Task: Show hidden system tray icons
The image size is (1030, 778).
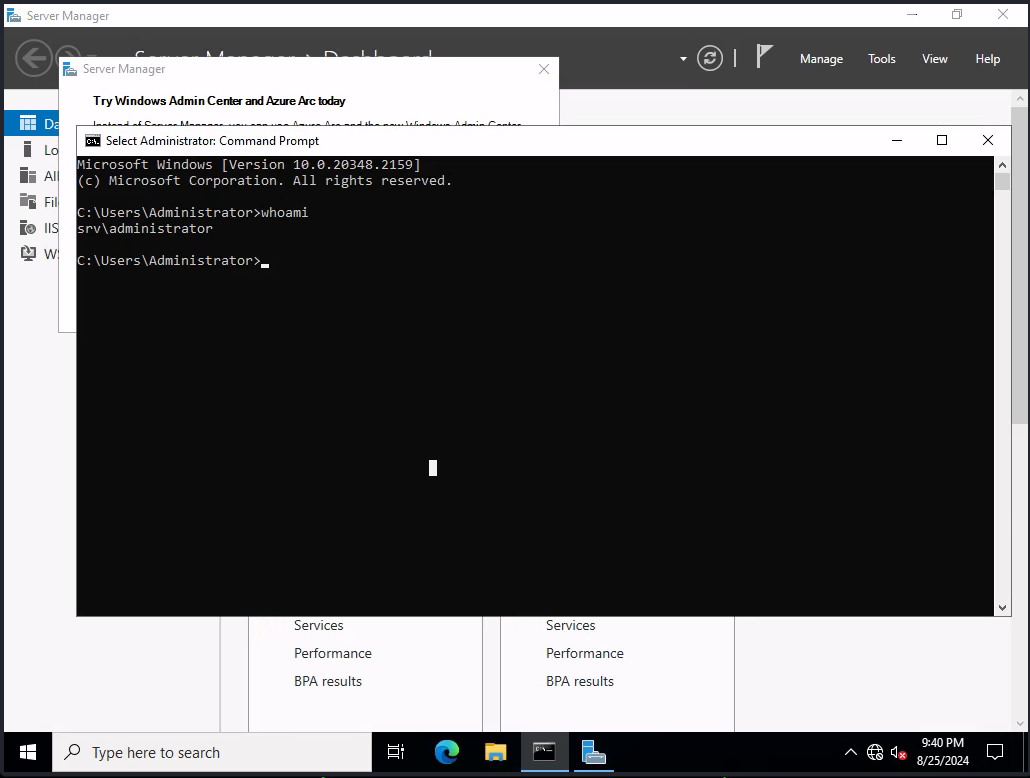Action: coord(851,752)
